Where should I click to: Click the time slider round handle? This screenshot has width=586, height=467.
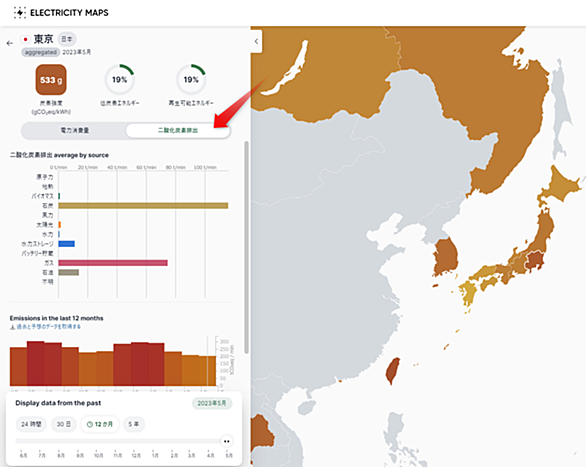pyautogui.click(x=226, y=441)
